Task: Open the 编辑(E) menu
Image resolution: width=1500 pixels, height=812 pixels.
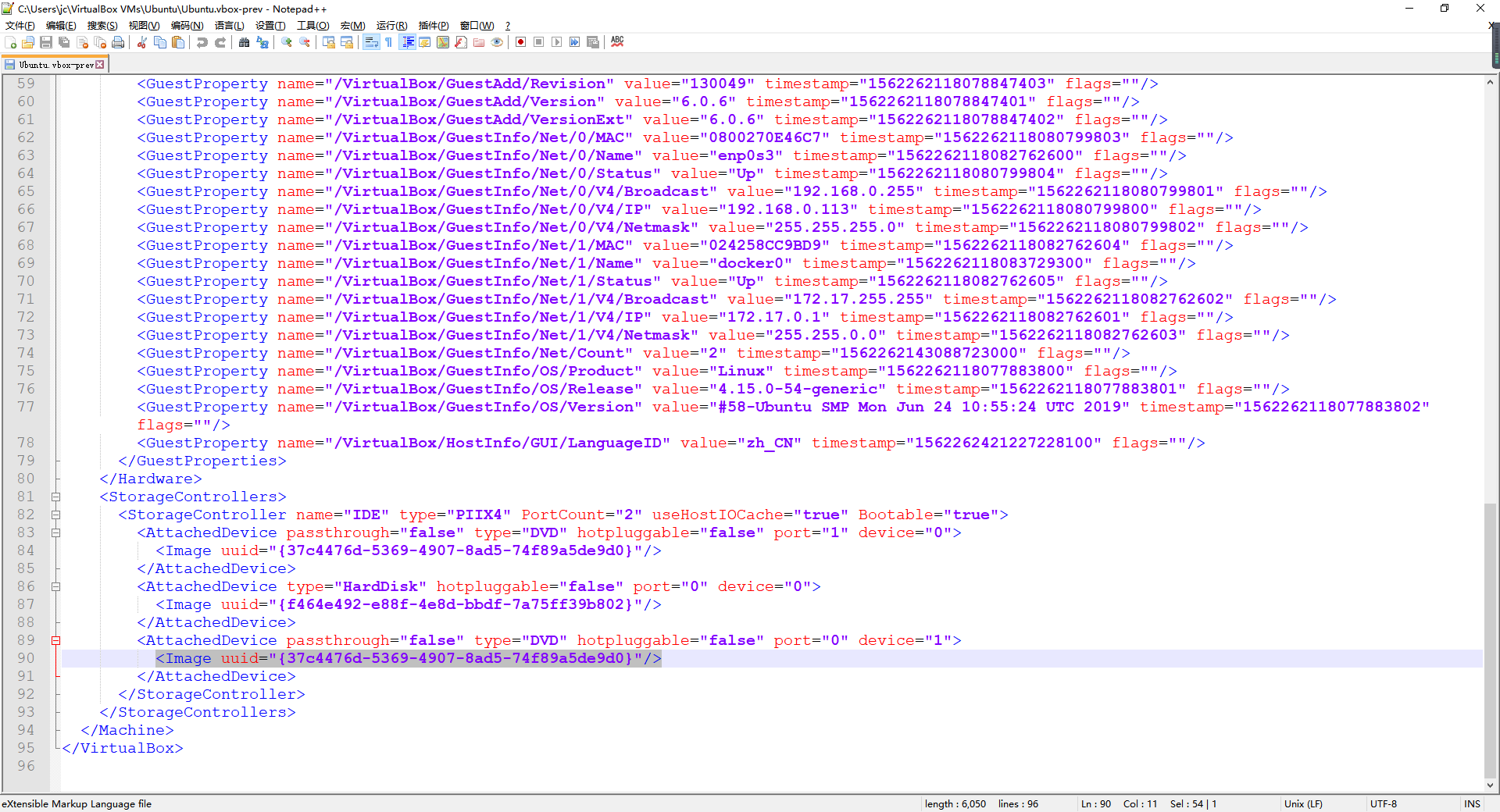Action: tap(62, 26)
